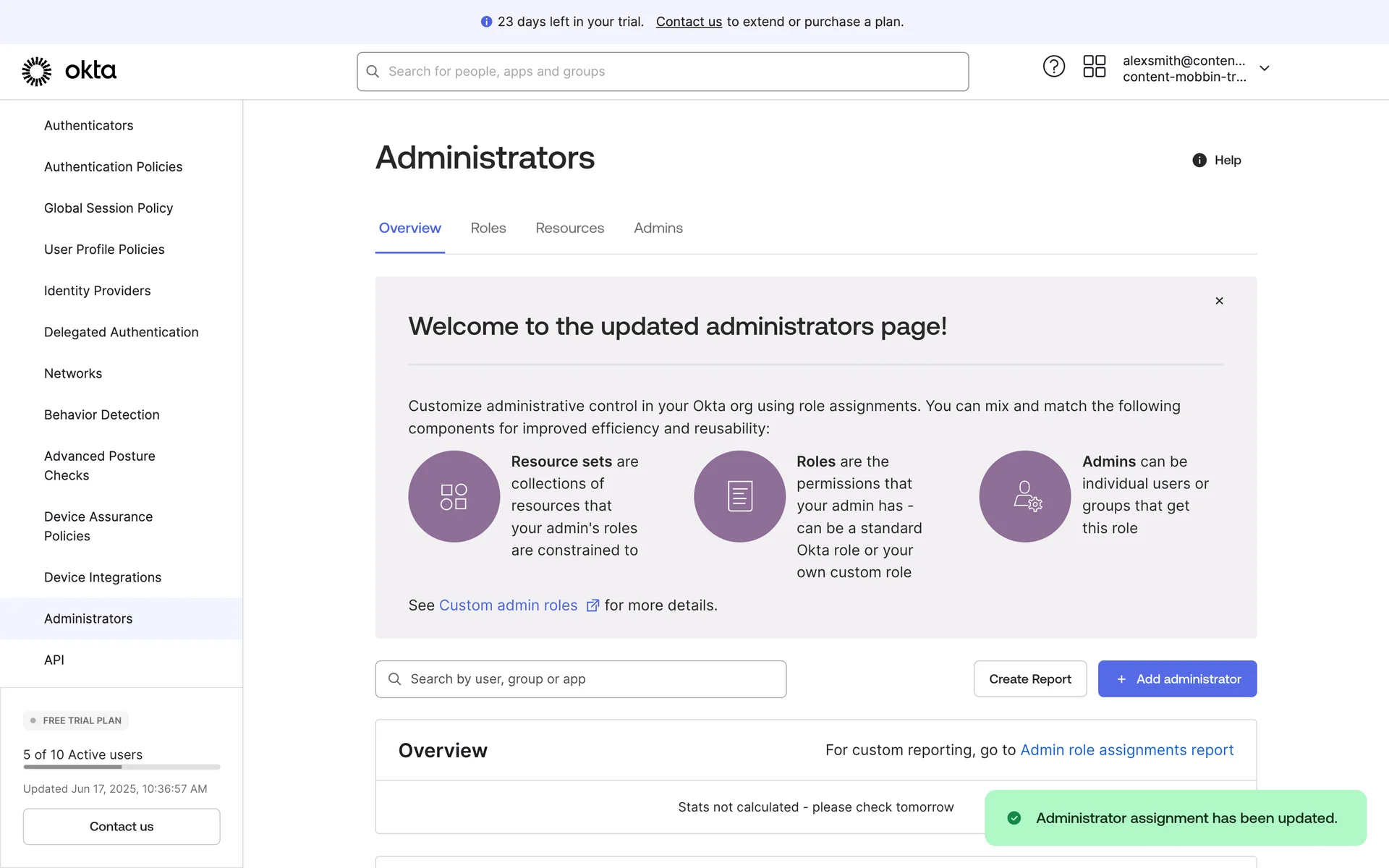Click the active users progress bar
This screenshot has width=1389, height=868.
[x=122, y=767]
